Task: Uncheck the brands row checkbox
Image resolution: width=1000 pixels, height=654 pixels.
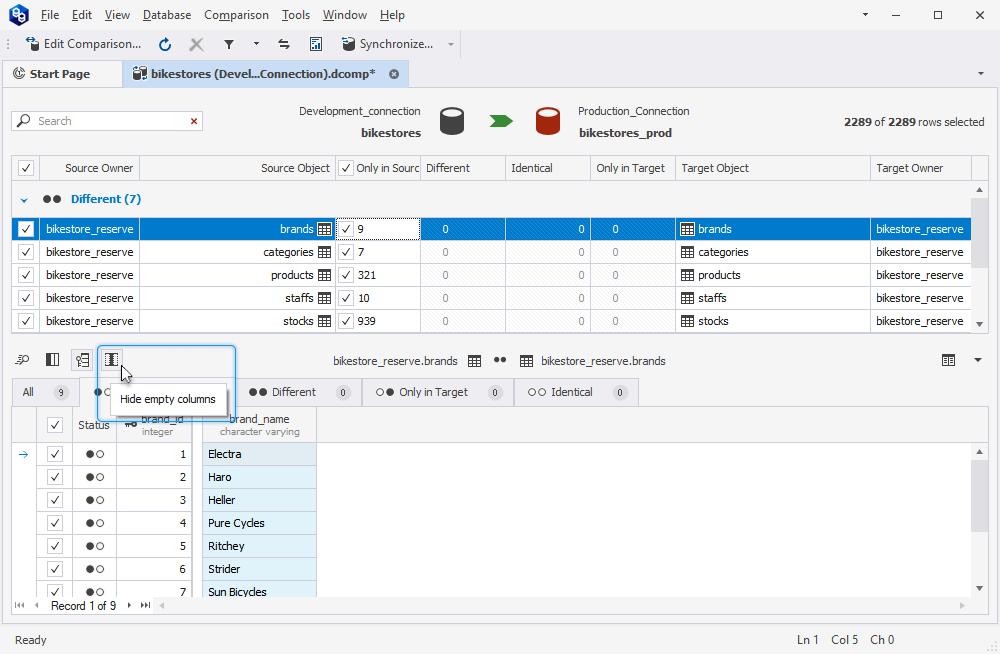Action: point(26,229)
